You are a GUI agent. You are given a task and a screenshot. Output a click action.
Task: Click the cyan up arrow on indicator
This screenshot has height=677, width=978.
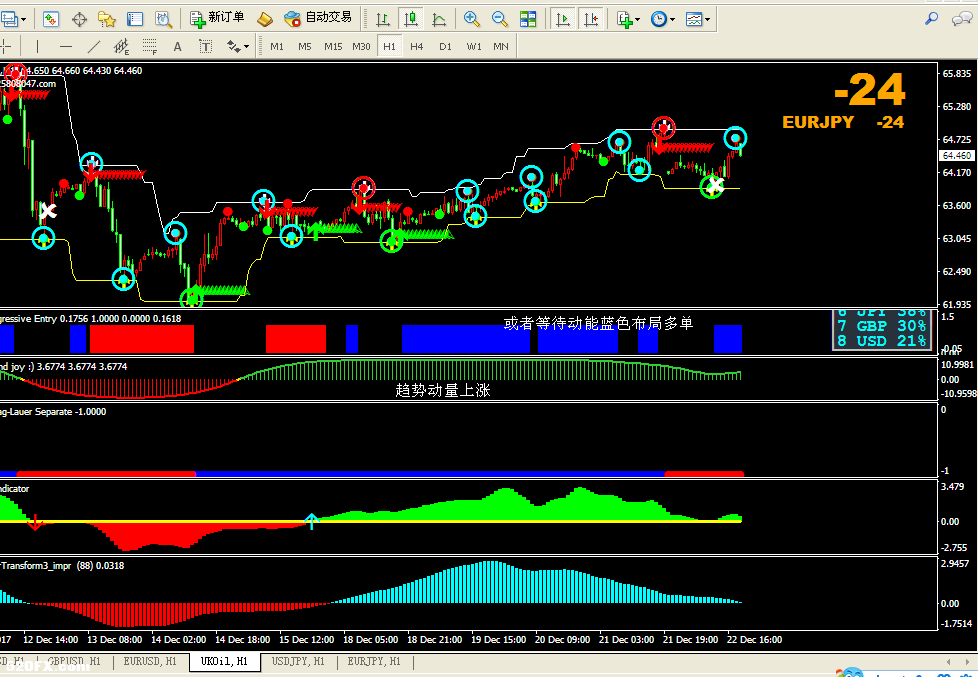point(311,520)
